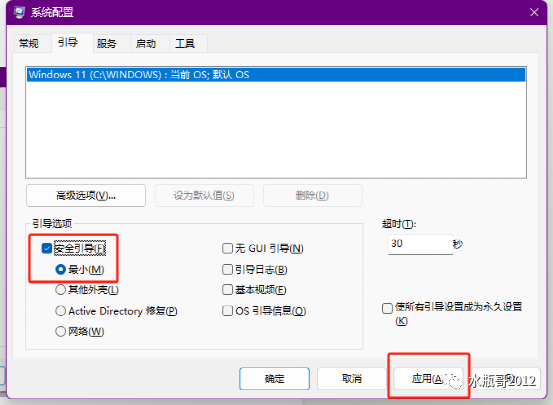Open the 服务 tab
Screen dimensions: 553x405
(107, 44)
